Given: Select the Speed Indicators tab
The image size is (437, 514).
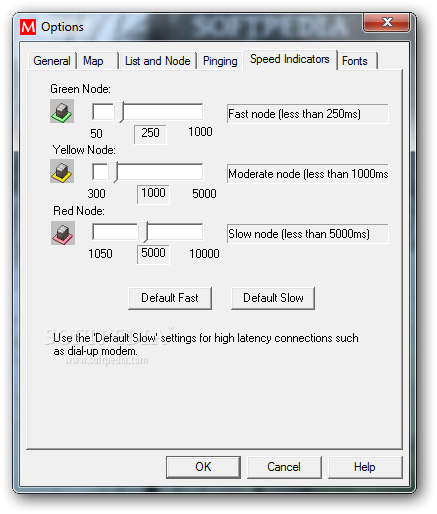Looking at the screenshot, I should click(290, 59).
